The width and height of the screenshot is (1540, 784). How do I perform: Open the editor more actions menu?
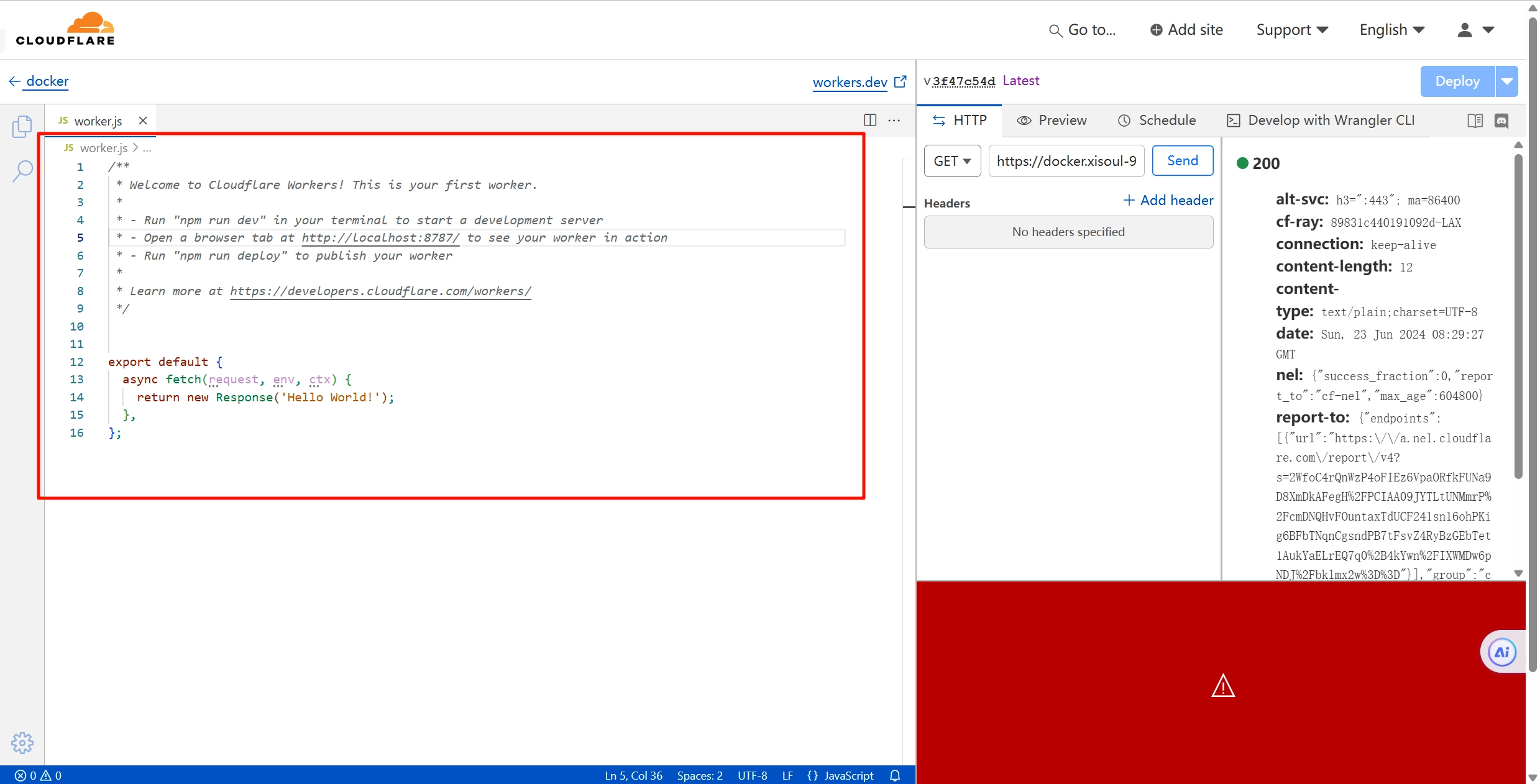894,121
